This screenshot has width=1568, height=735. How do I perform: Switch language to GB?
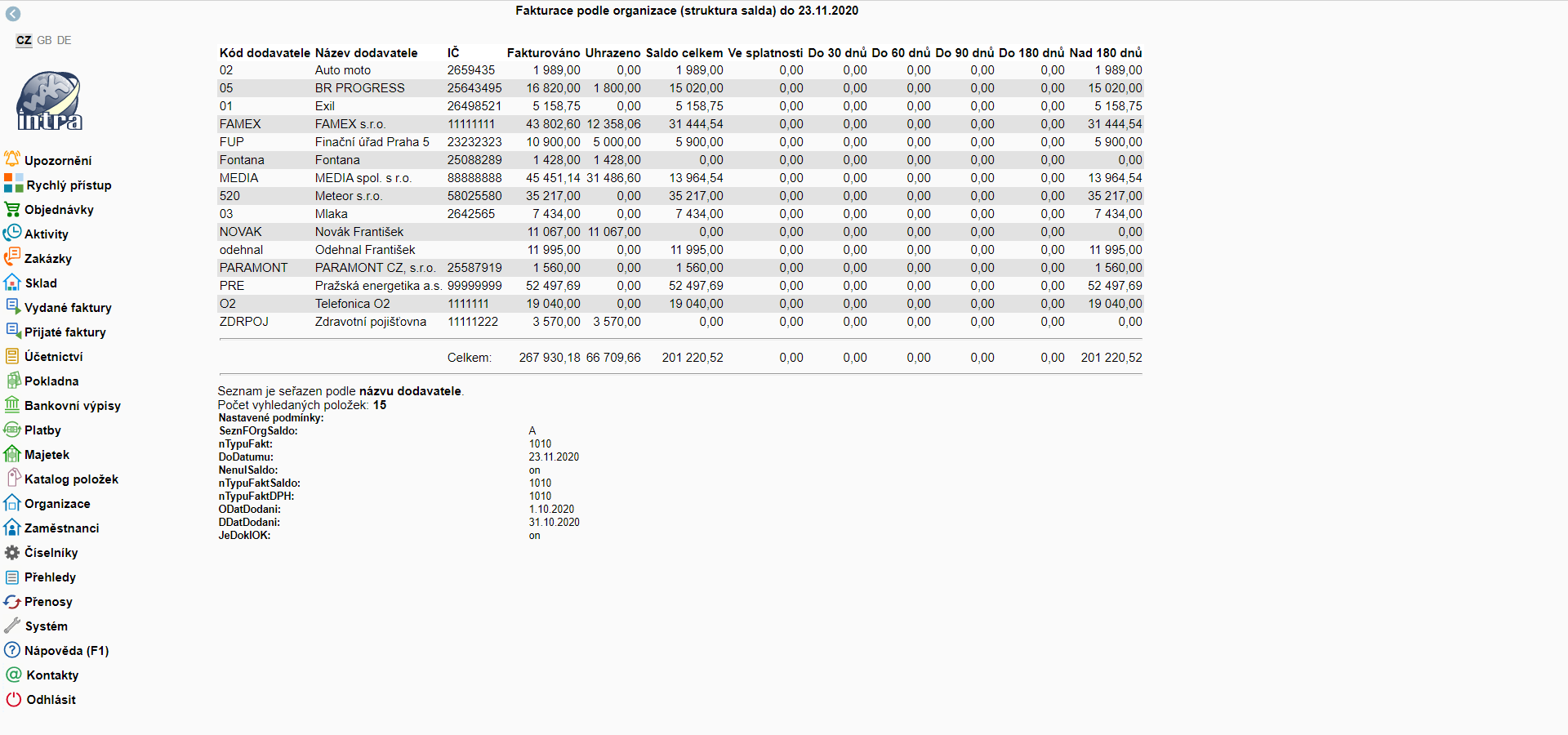click(x=44, y=40)
